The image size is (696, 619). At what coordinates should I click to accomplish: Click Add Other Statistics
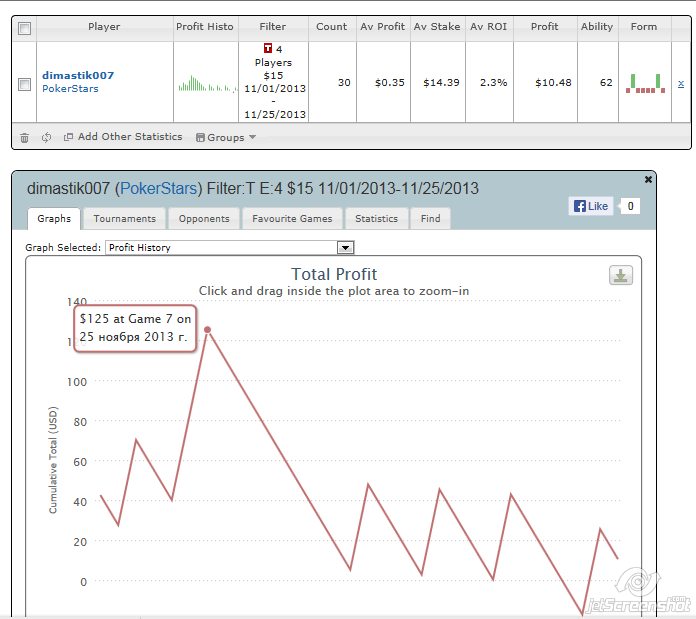click(123, 137)
